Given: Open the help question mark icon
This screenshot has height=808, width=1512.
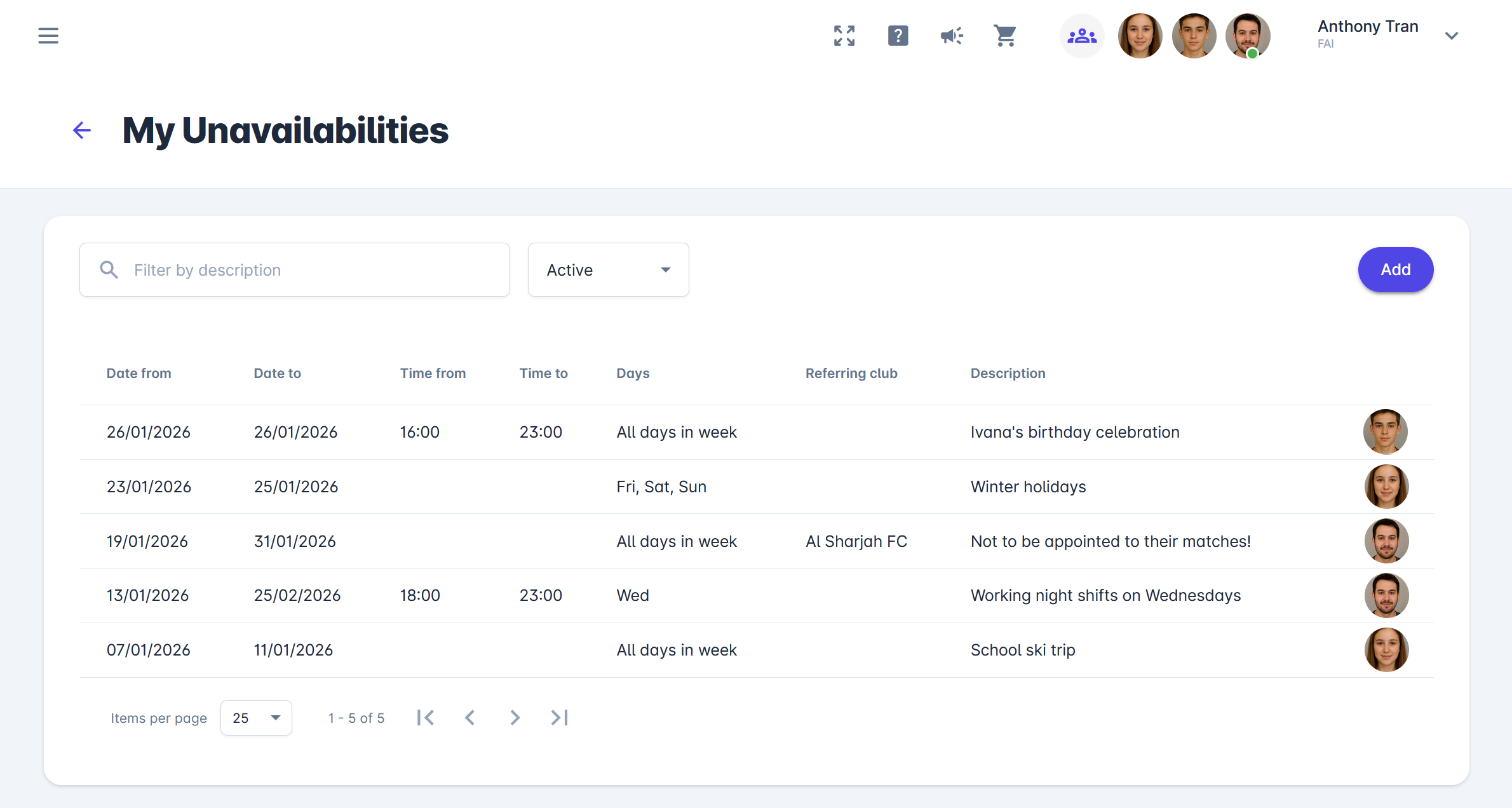Looking at the screenshot, I should tap(898, 36).
